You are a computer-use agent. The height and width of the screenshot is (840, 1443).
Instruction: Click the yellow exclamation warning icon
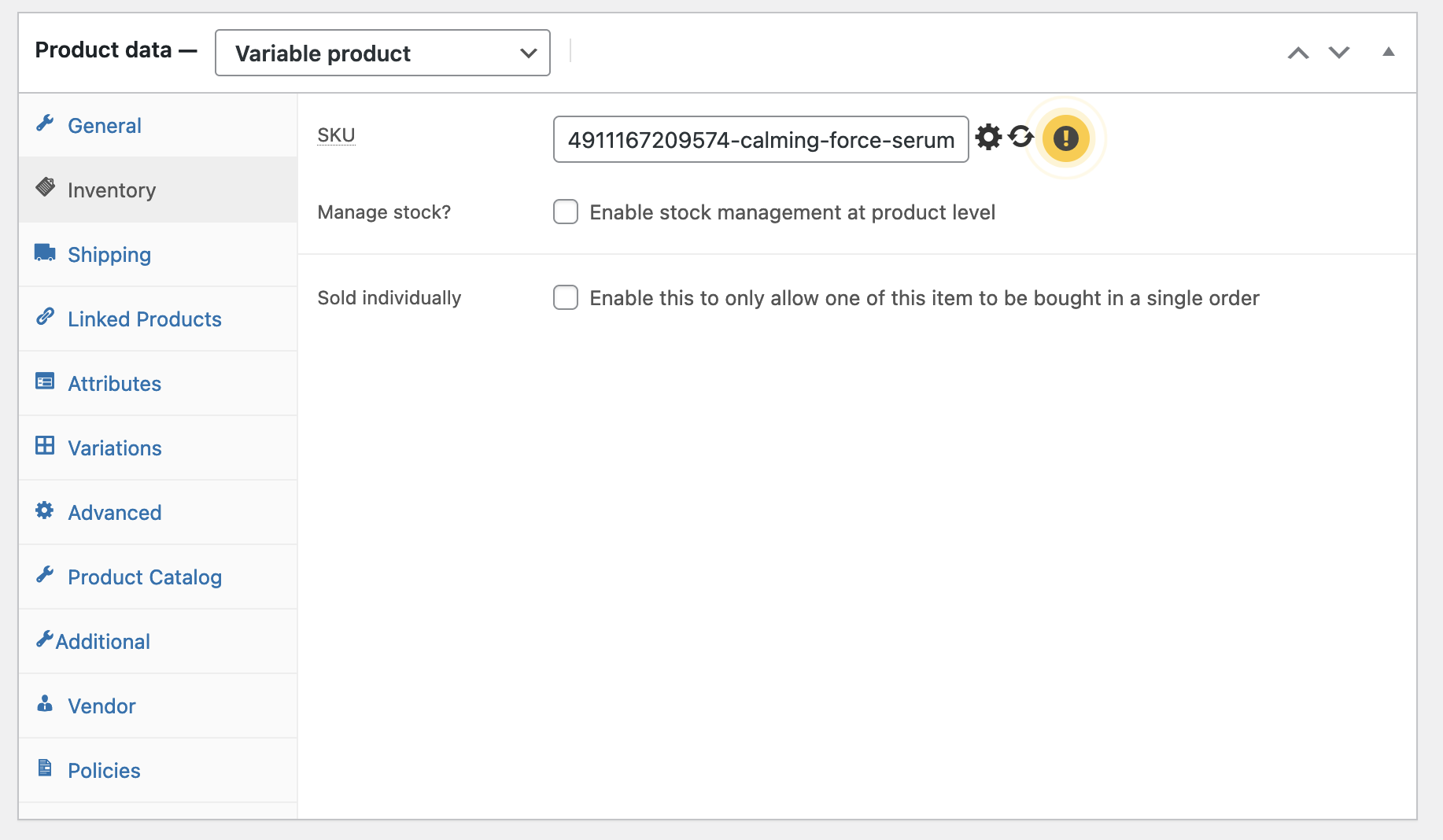(1065, 138)
